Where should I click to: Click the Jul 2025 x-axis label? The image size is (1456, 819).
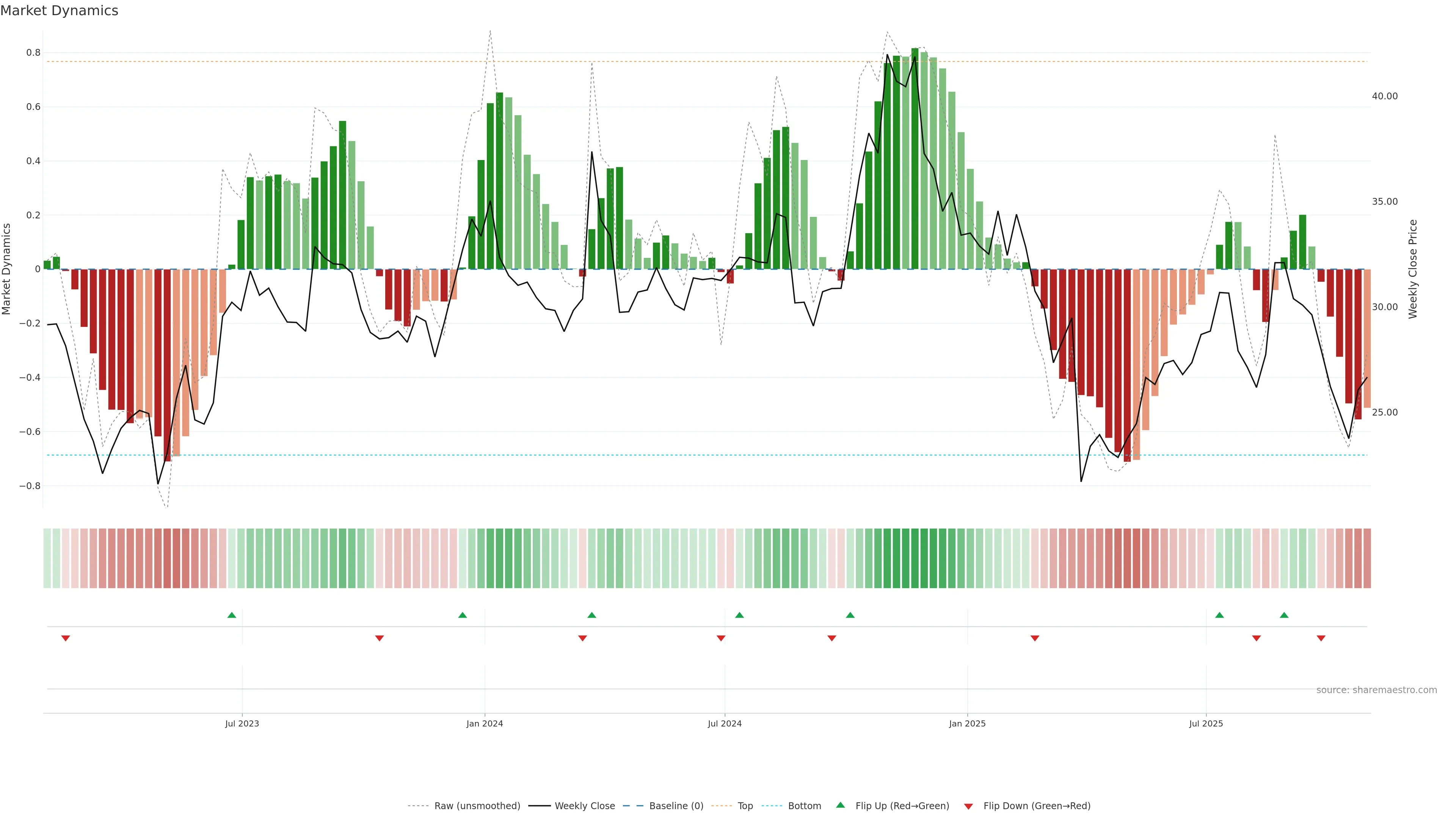(1206, 723)
